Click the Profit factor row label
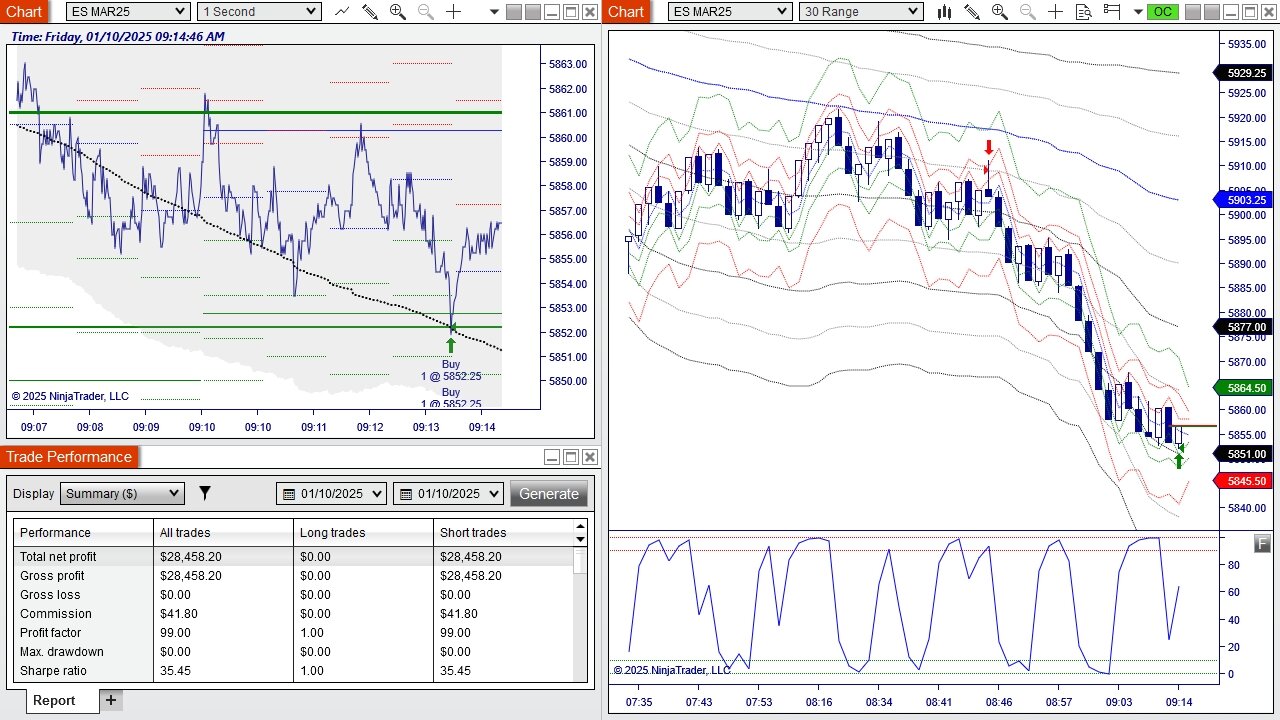Image resolution: width=1280 pixels, height=720 pixels. pos(51,632)
